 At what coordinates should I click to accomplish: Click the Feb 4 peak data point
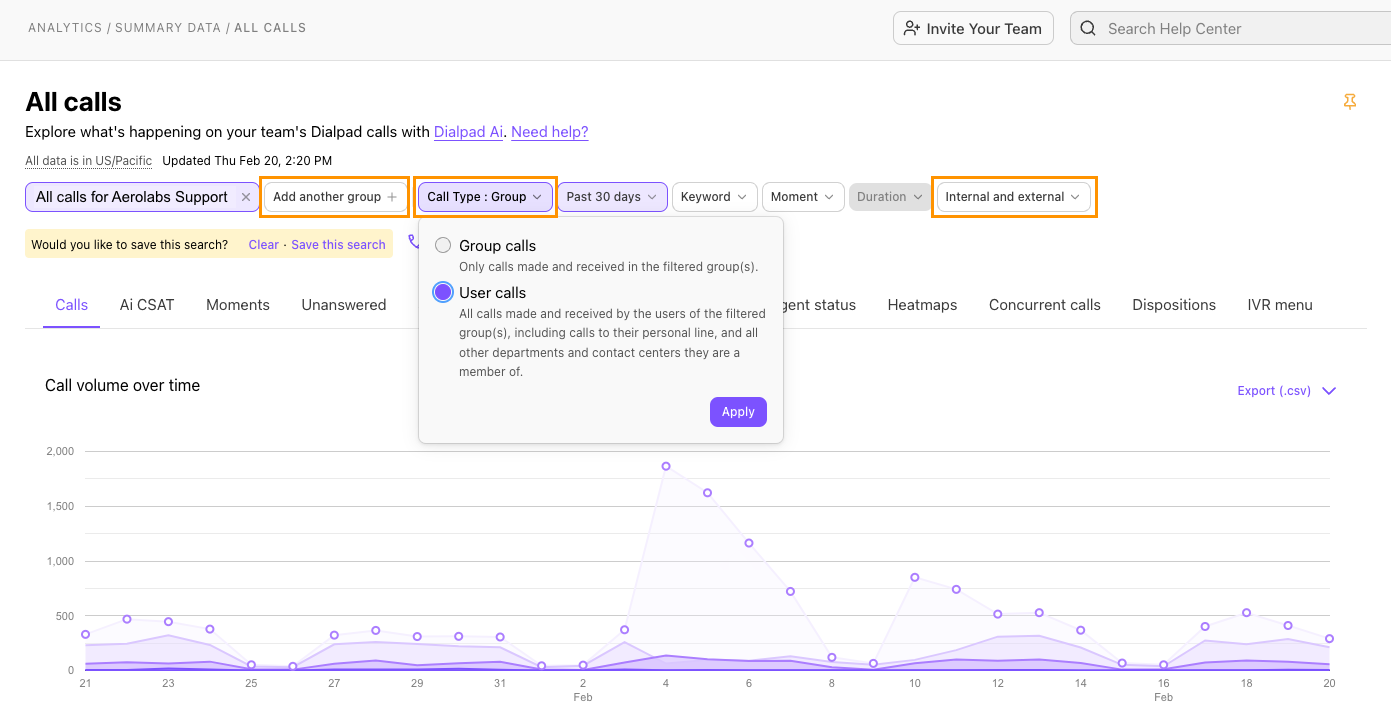[666, 466]
